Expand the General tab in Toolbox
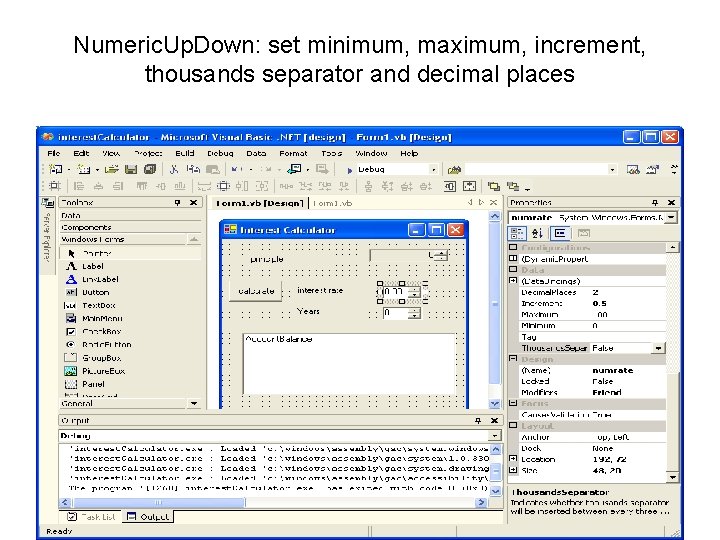 (x=130, y=404)
